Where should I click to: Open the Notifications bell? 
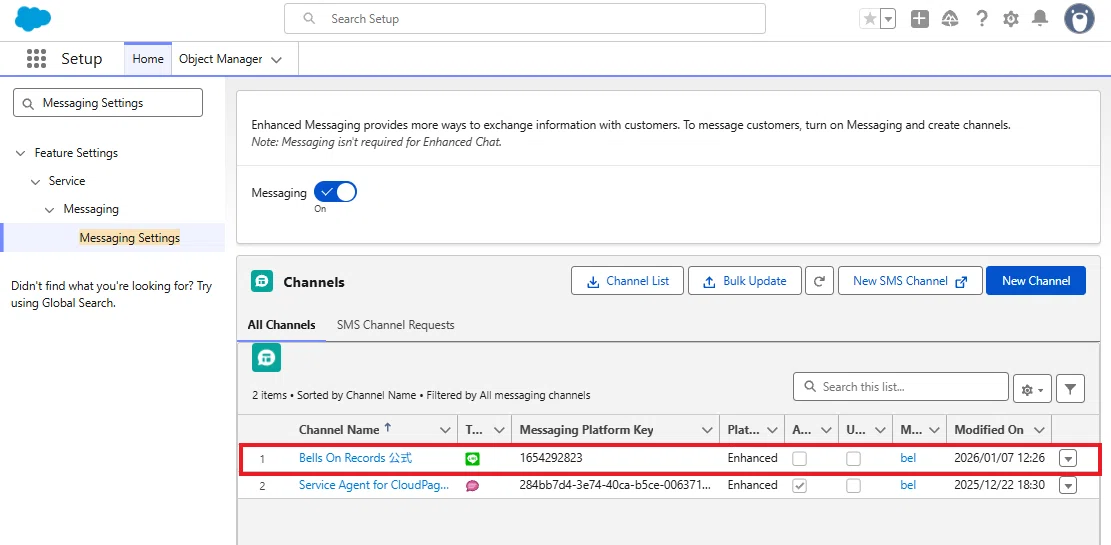tap(1039, 19)
